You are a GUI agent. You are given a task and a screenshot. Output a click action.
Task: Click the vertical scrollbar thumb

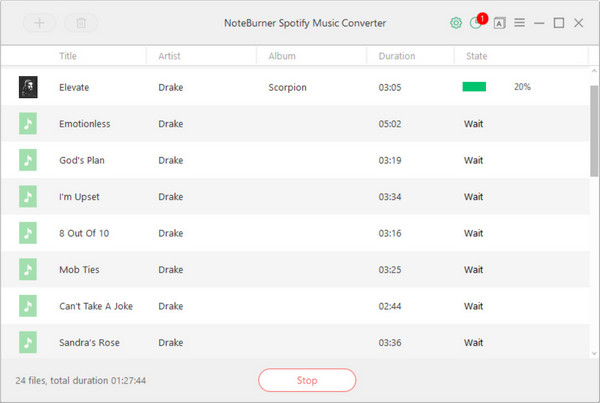594,131
